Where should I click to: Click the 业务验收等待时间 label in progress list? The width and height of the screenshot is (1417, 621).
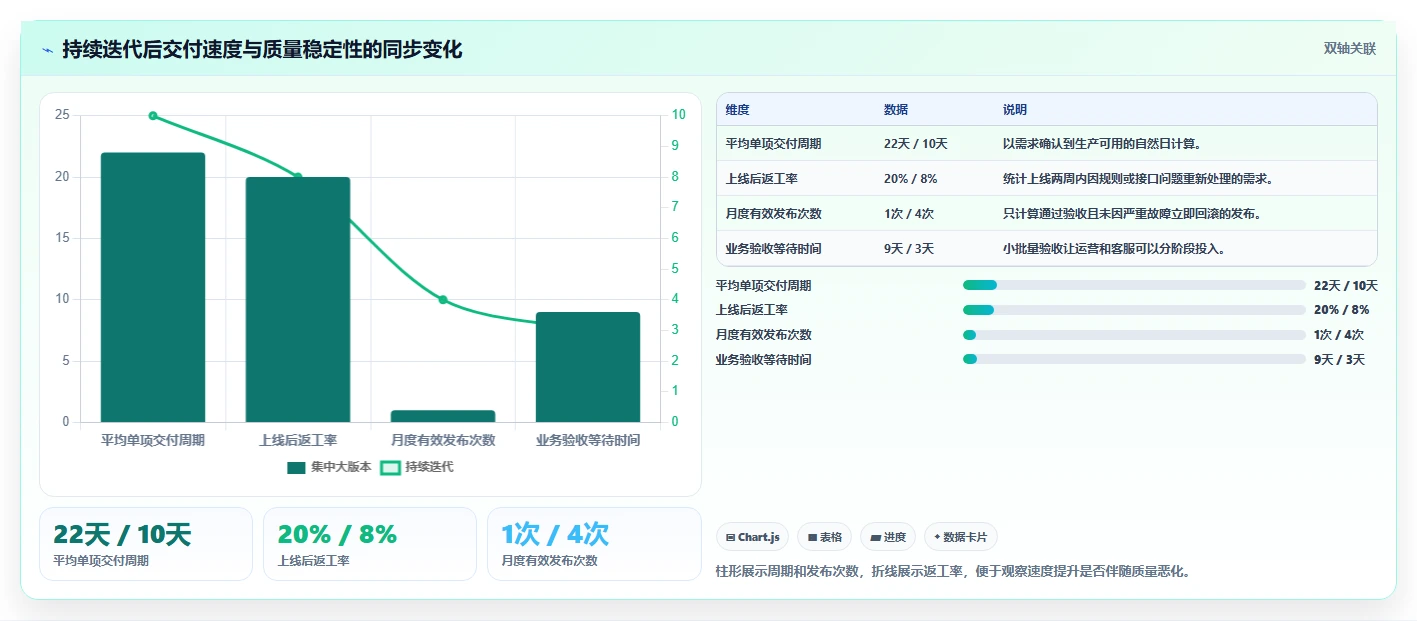(x=764, y=359)
